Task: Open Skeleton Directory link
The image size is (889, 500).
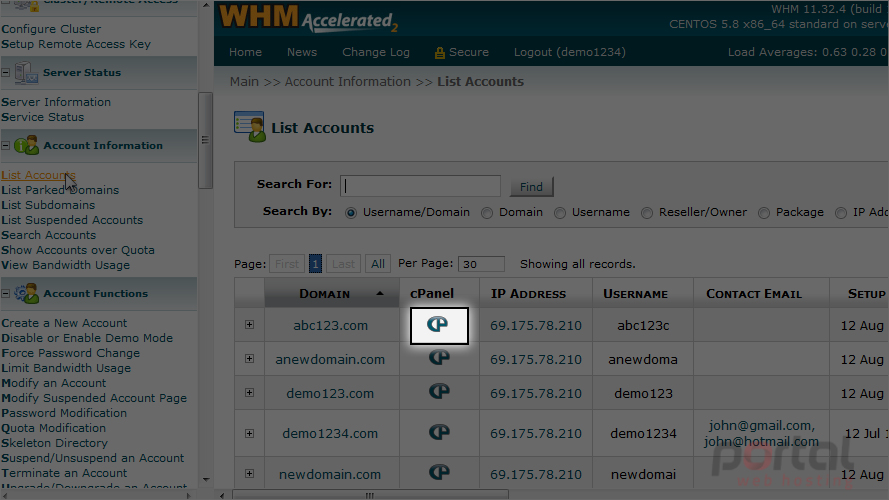Action: pyautogui.click(x=54, y=443)
